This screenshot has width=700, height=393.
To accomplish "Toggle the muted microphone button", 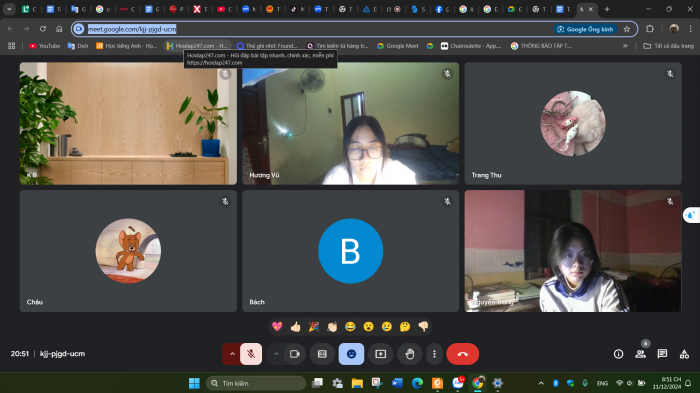I will [251, 354].
